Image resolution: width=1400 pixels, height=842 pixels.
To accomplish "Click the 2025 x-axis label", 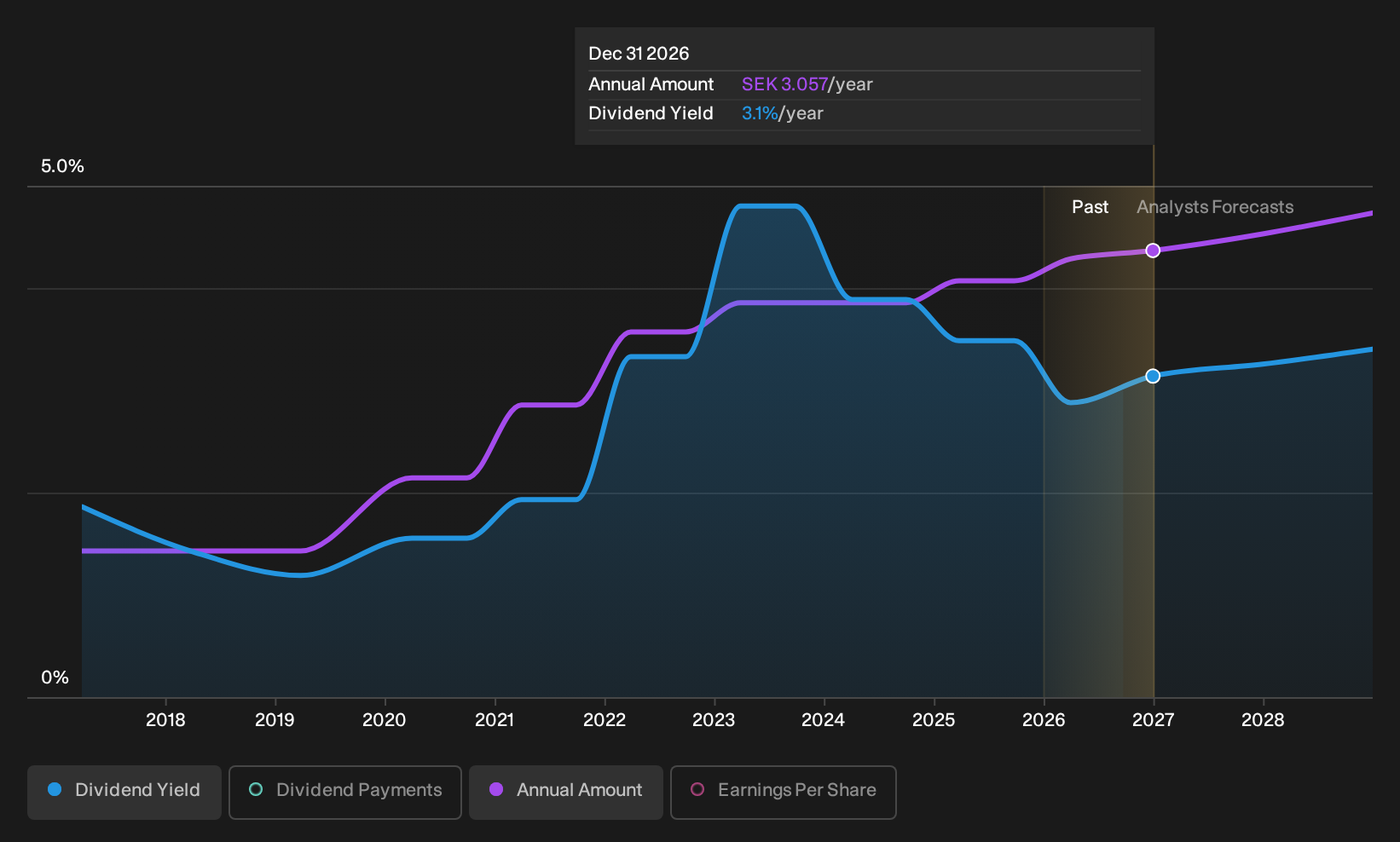I will tap(934, 720).
